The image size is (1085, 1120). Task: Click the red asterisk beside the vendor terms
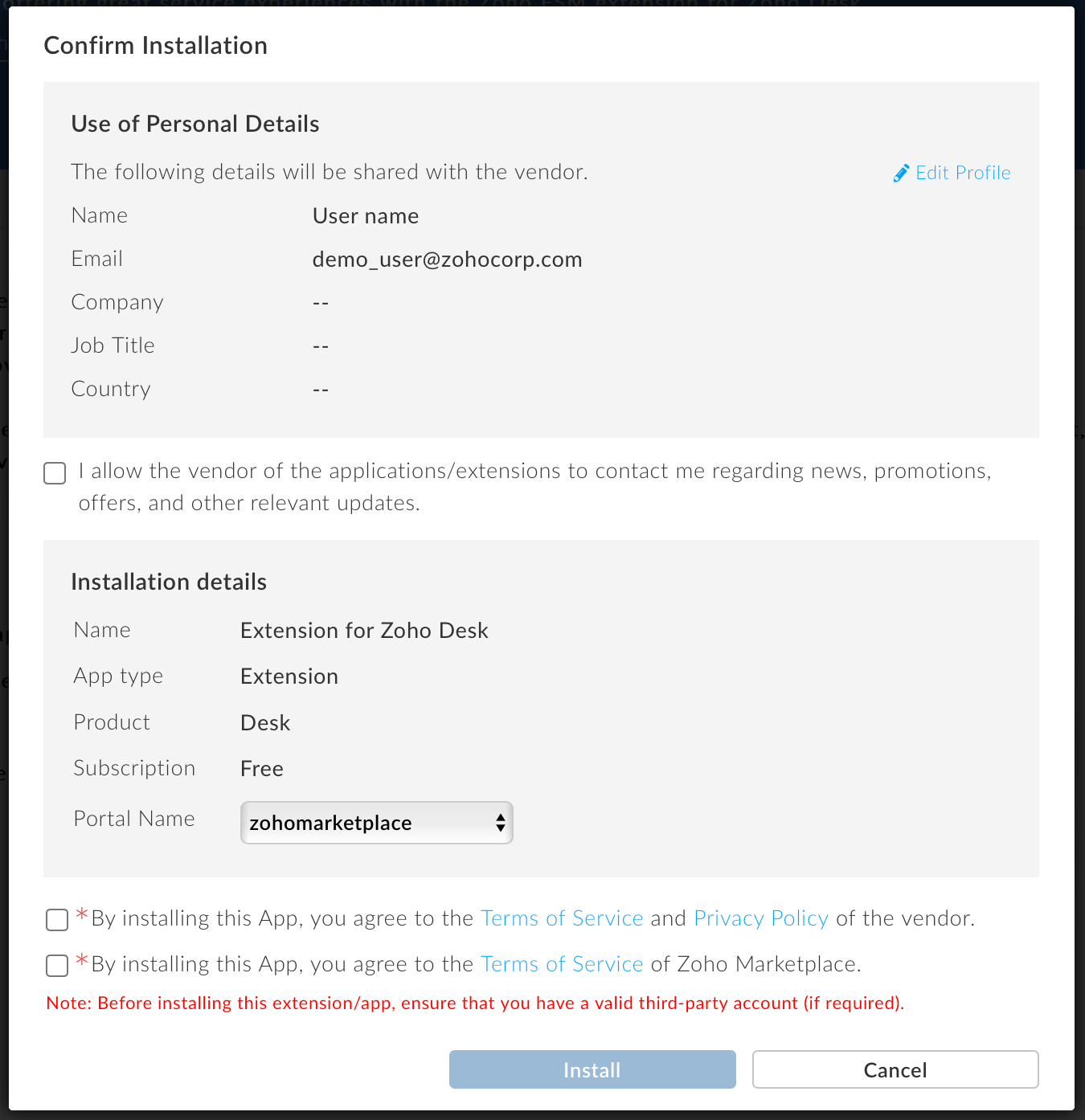(82, 914)
